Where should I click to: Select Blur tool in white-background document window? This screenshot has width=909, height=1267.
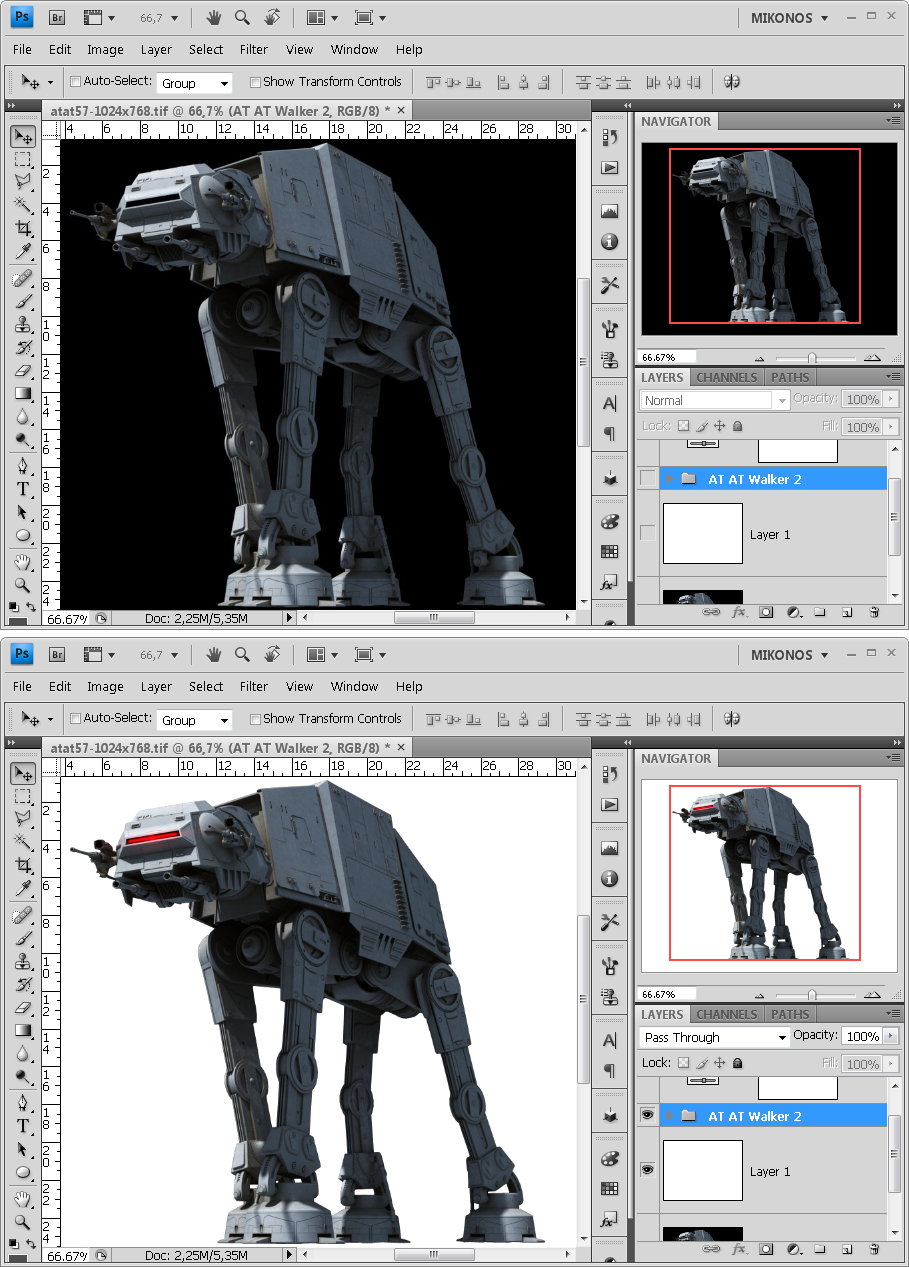(x=23, y=1053)
